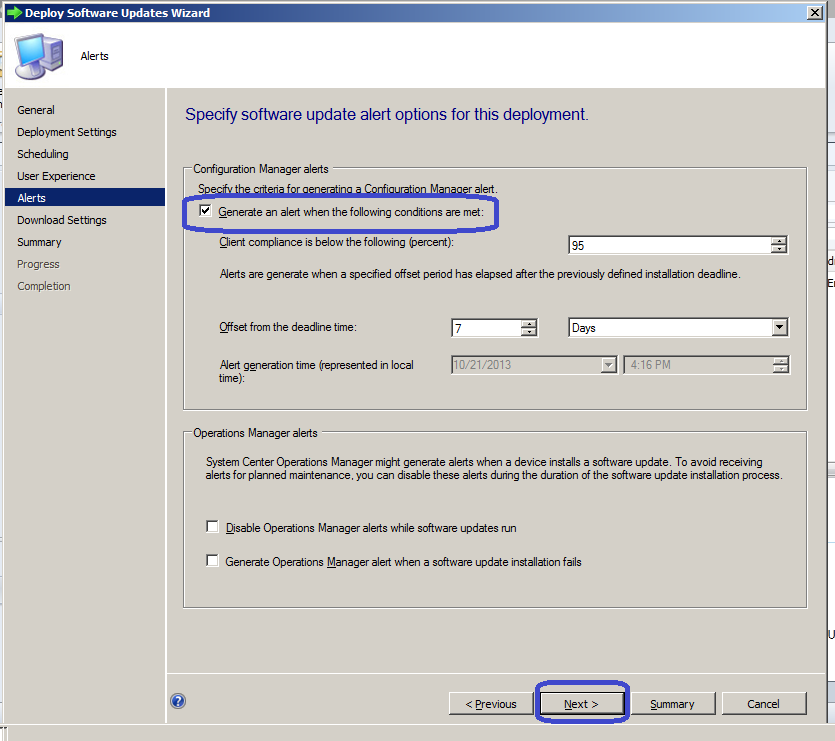Click Completion step in sidebar
835x741 pixels.
pos(44,286)
